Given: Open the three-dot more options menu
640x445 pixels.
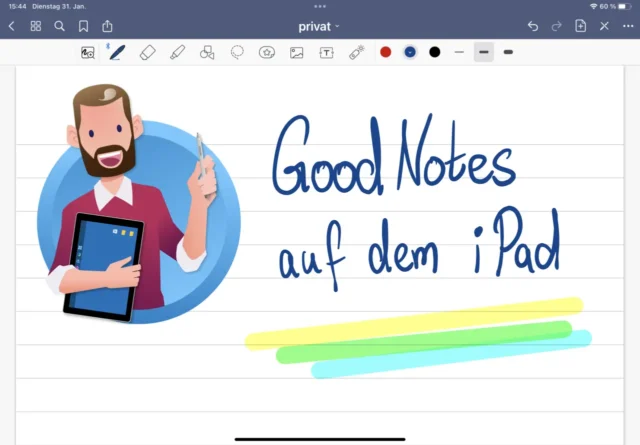Looking at the screenshot, I should point(628,25).
